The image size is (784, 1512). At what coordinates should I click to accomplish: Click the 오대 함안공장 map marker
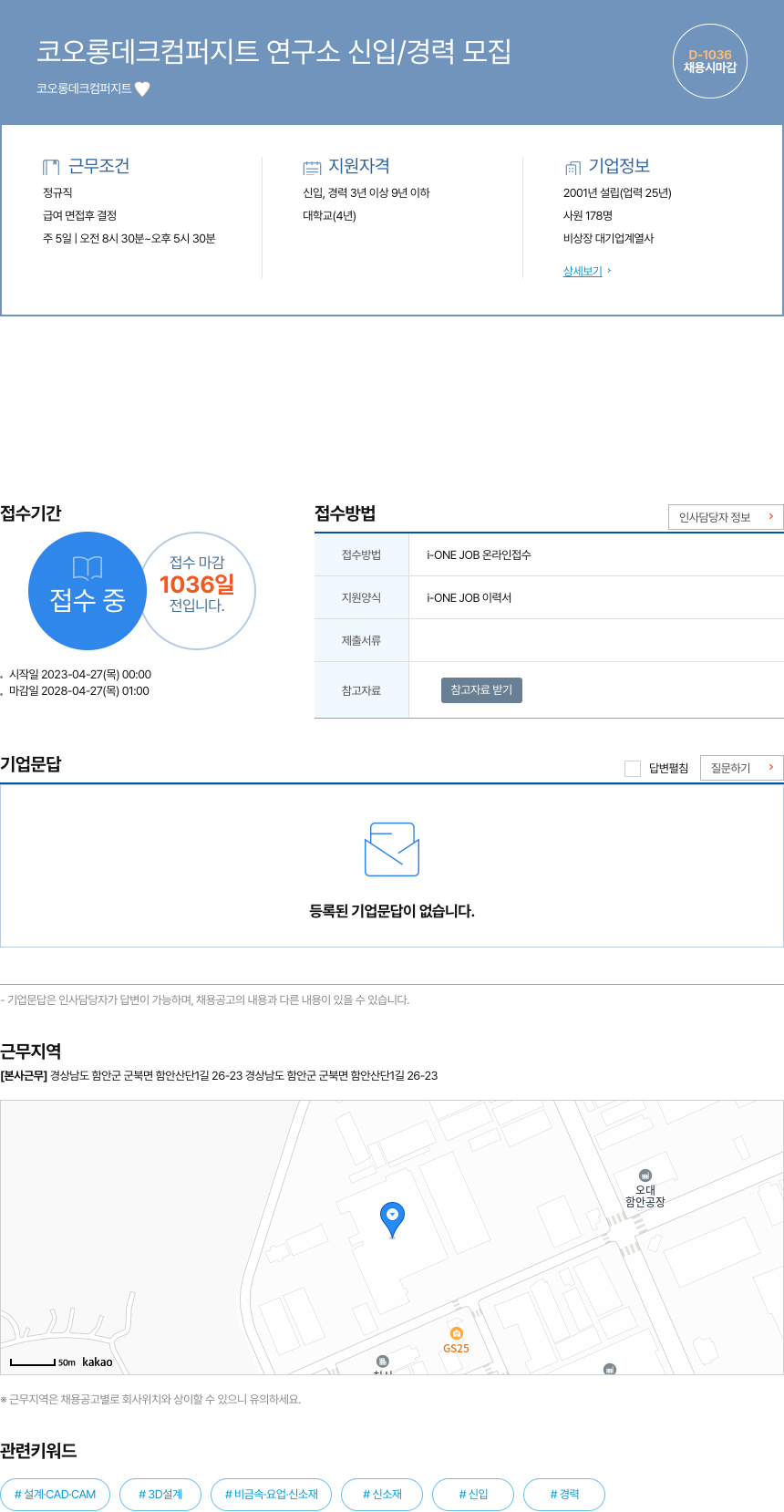(x=645, y=1189)
